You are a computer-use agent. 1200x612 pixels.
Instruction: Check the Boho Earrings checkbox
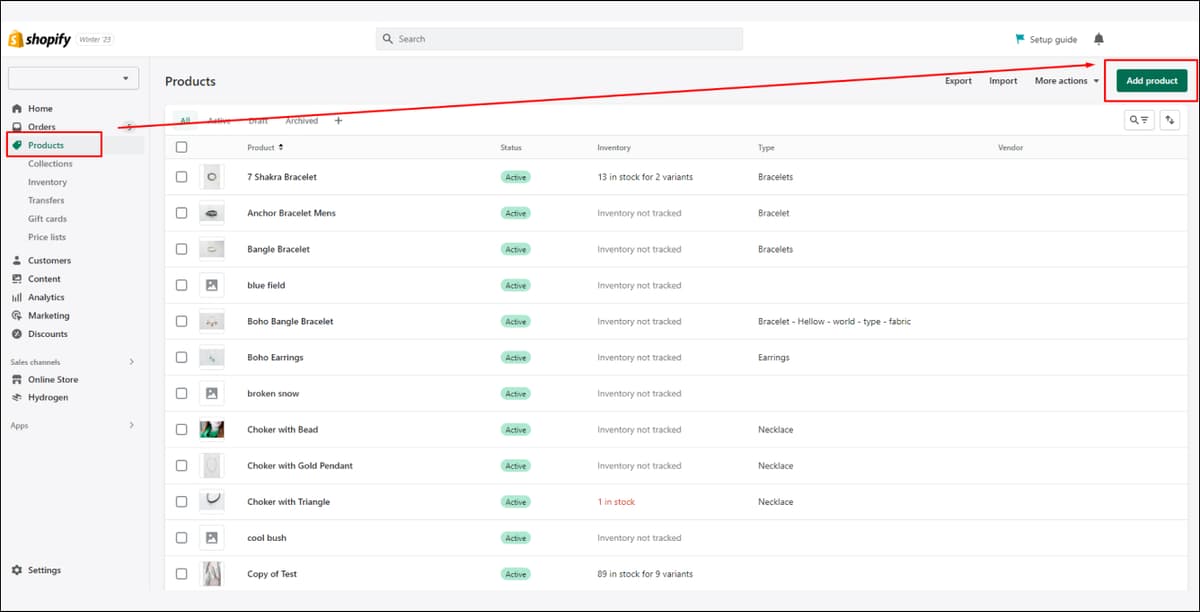click(x=181, y=357)
